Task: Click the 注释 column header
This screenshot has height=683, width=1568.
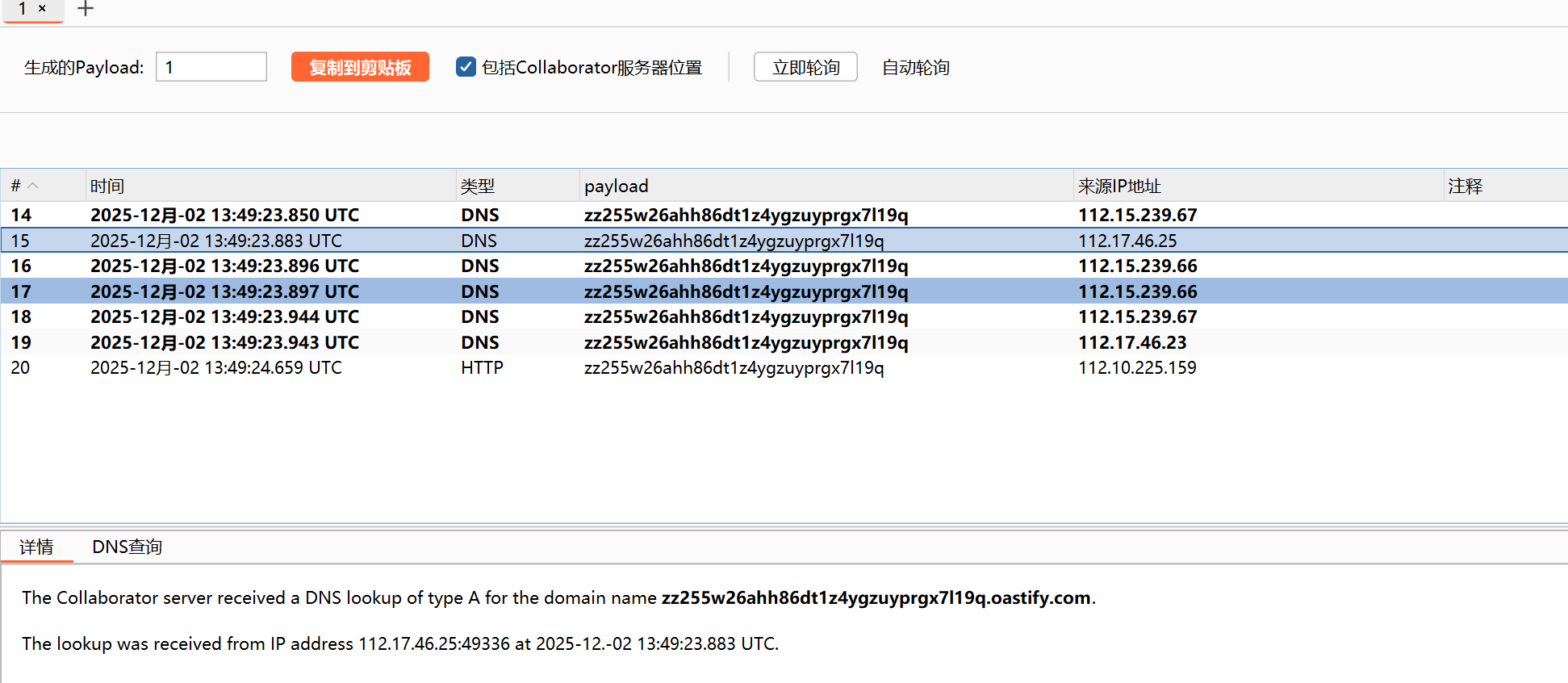Action: pos(1465,186)
